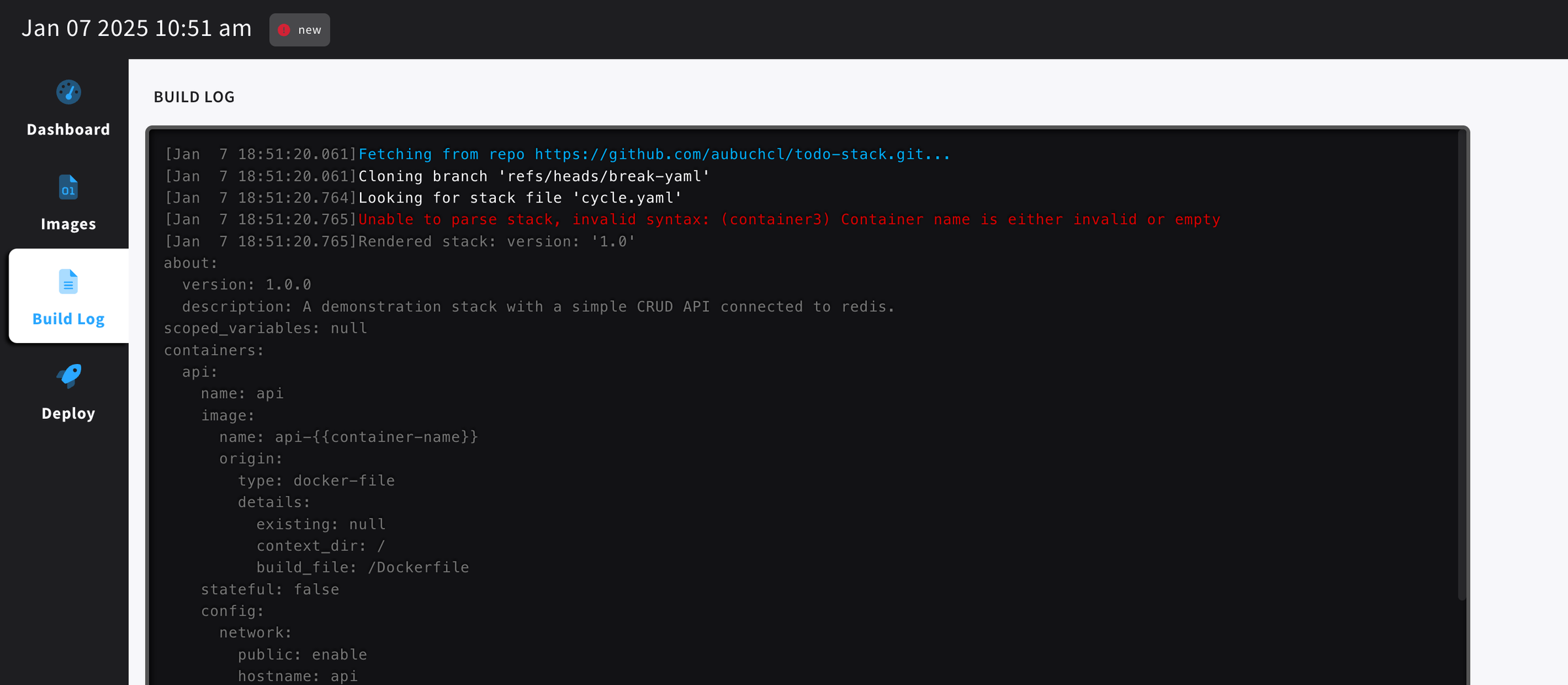This screenshot has height=685, width=1568.
Task: Switch to the Dashboard tab label
Action: click(x=69, y=129)
